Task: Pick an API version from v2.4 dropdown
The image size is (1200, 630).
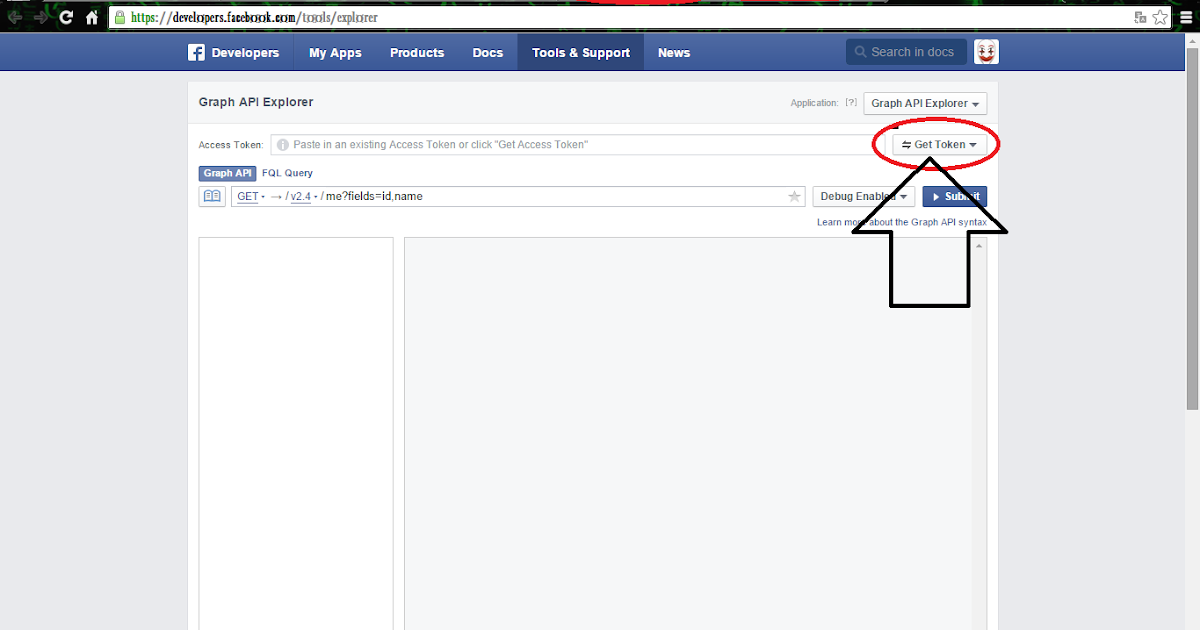Action: click(x=304, y=196)
